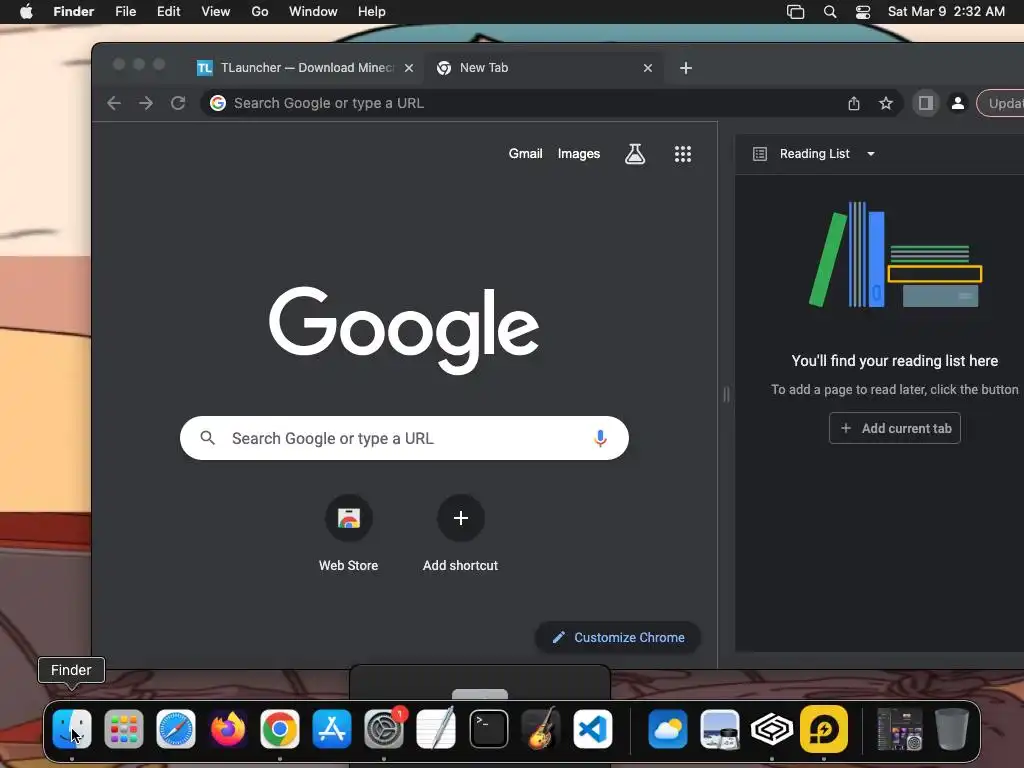Close the New Tab tab

pyautogui.click(x=648, y=68)
